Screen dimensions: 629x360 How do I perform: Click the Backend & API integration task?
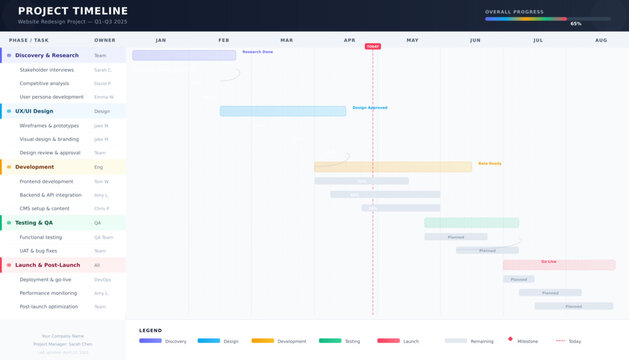coord(50,195)
